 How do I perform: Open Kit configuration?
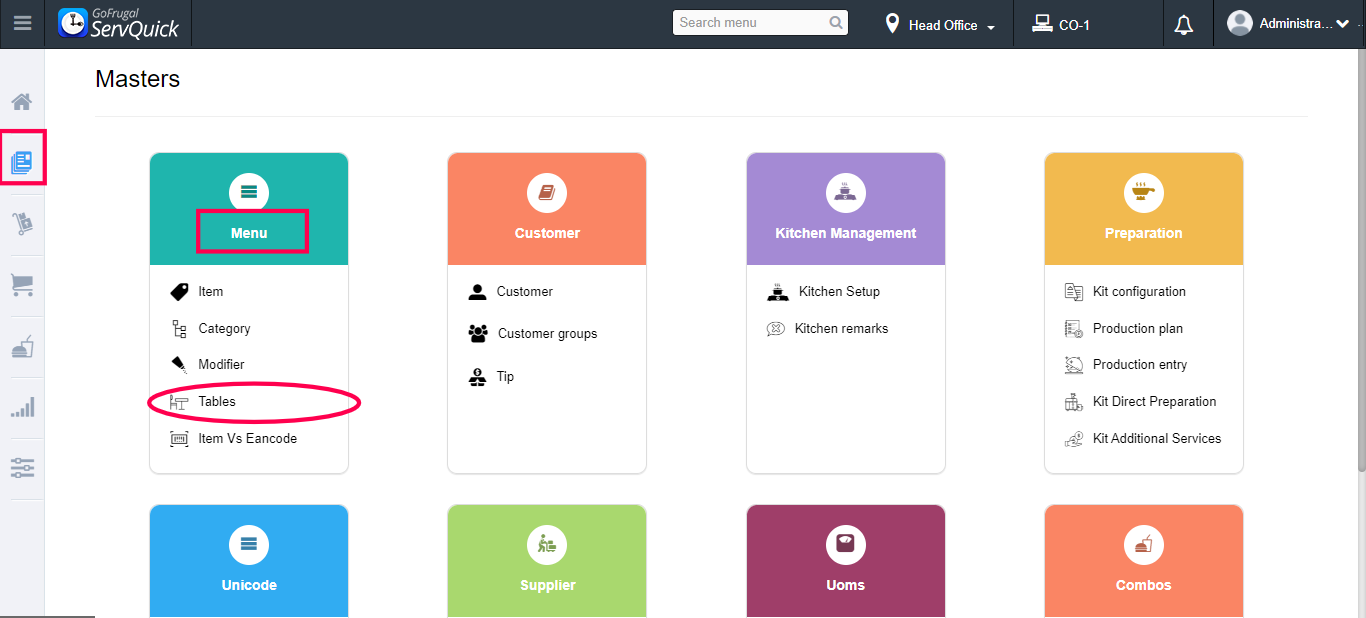click(x=1139, y=292)
